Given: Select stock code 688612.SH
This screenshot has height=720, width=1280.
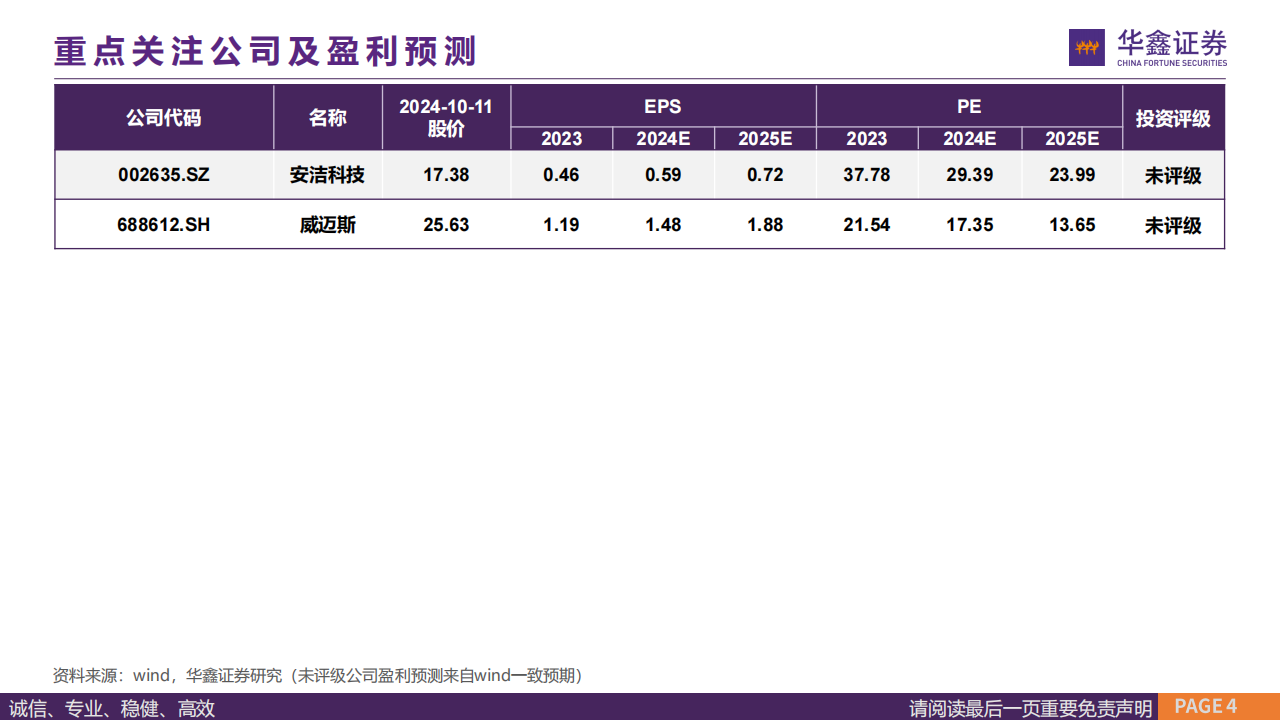Looking at the screenshot, I should (164, 225).
